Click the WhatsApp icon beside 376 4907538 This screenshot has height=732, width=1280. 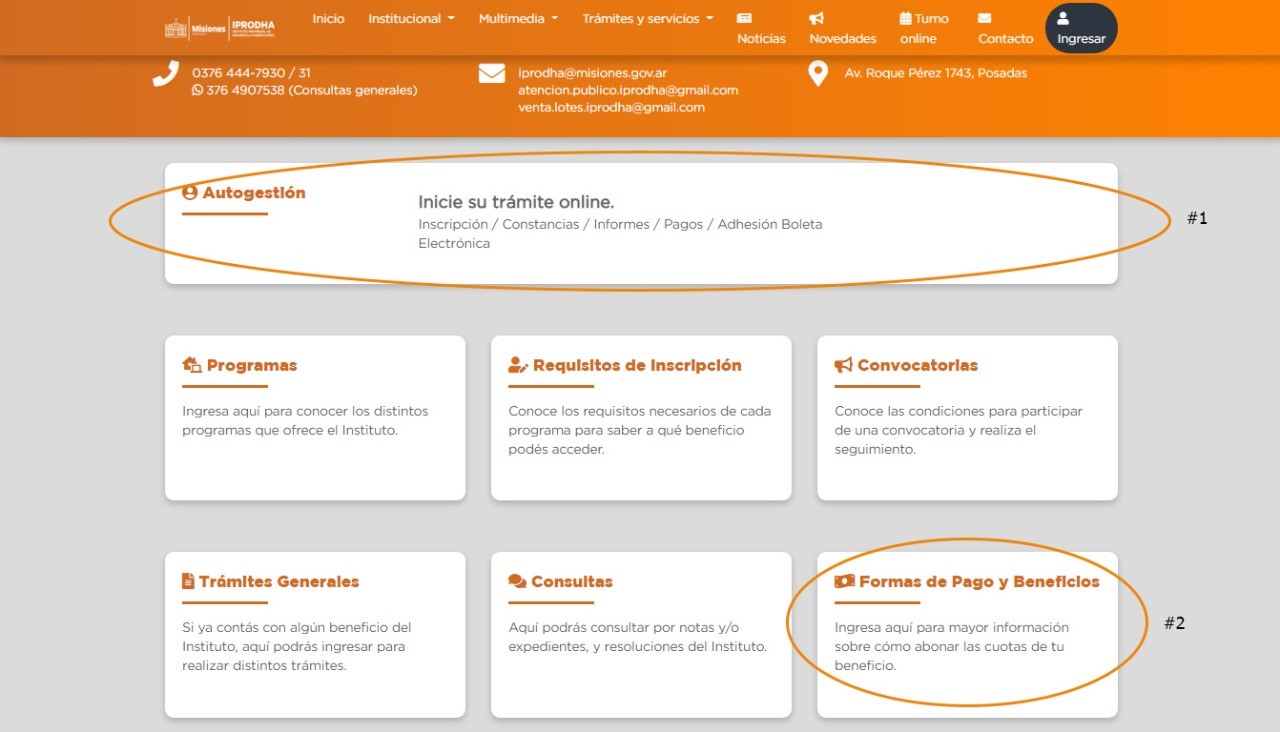pyautogui.click(x=197, y=90)
